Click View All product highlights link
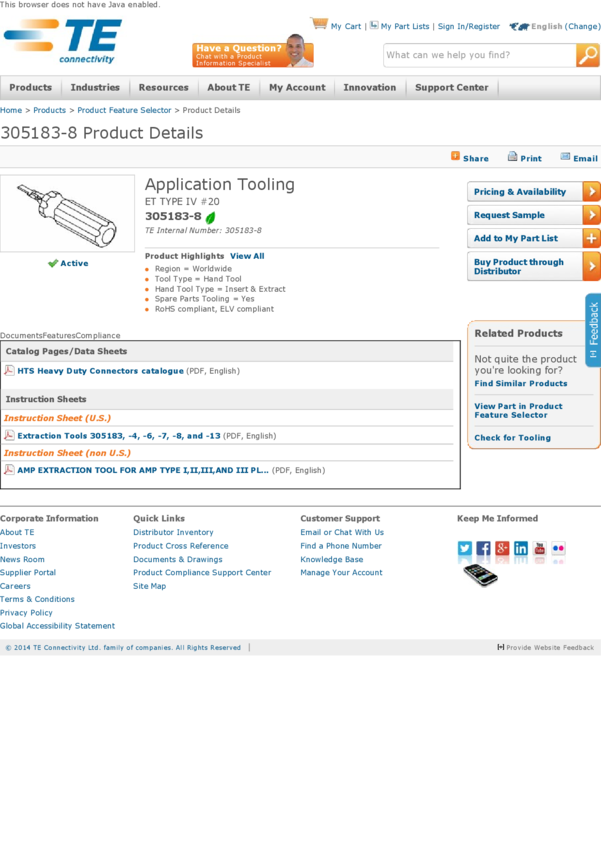 tap(247, 256)
